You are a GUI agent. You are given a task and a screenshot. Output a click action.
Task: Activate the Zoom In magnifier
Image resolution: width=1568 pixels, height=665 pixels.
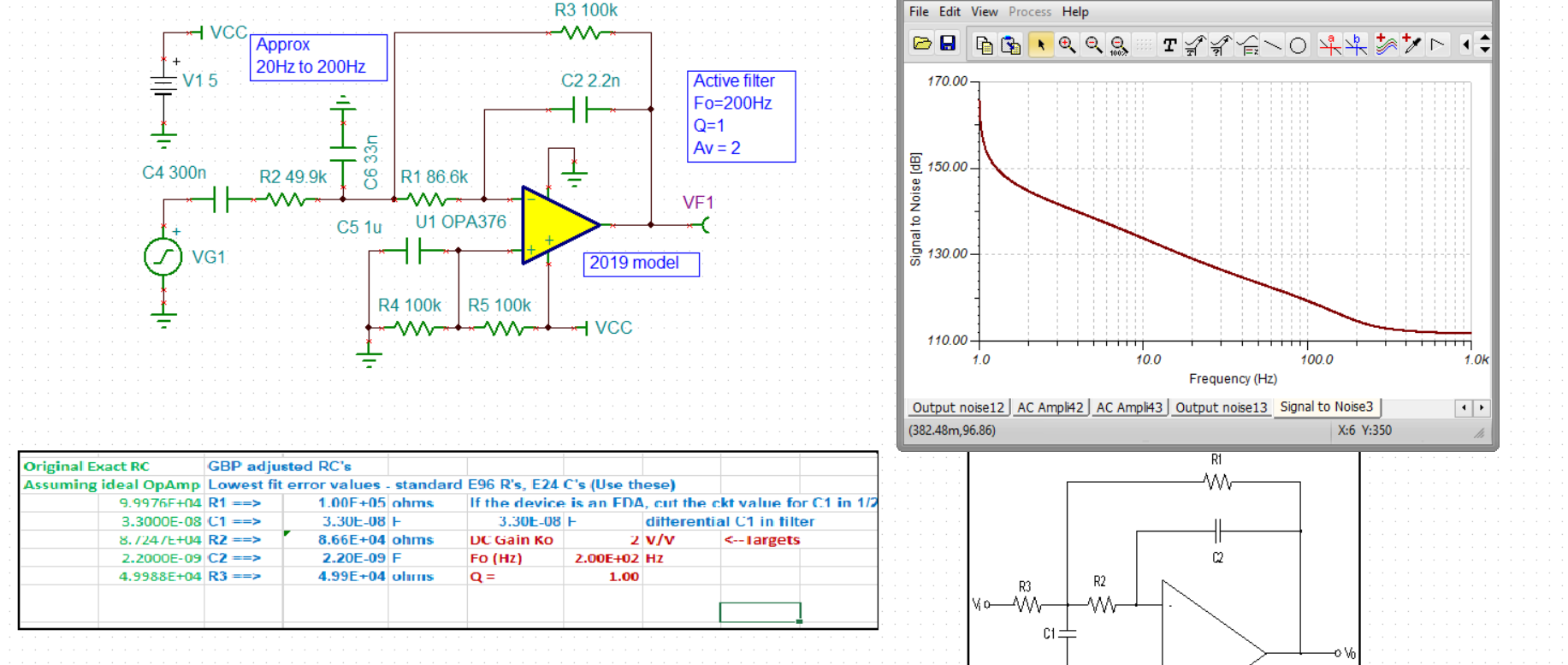pos(1067,45)
